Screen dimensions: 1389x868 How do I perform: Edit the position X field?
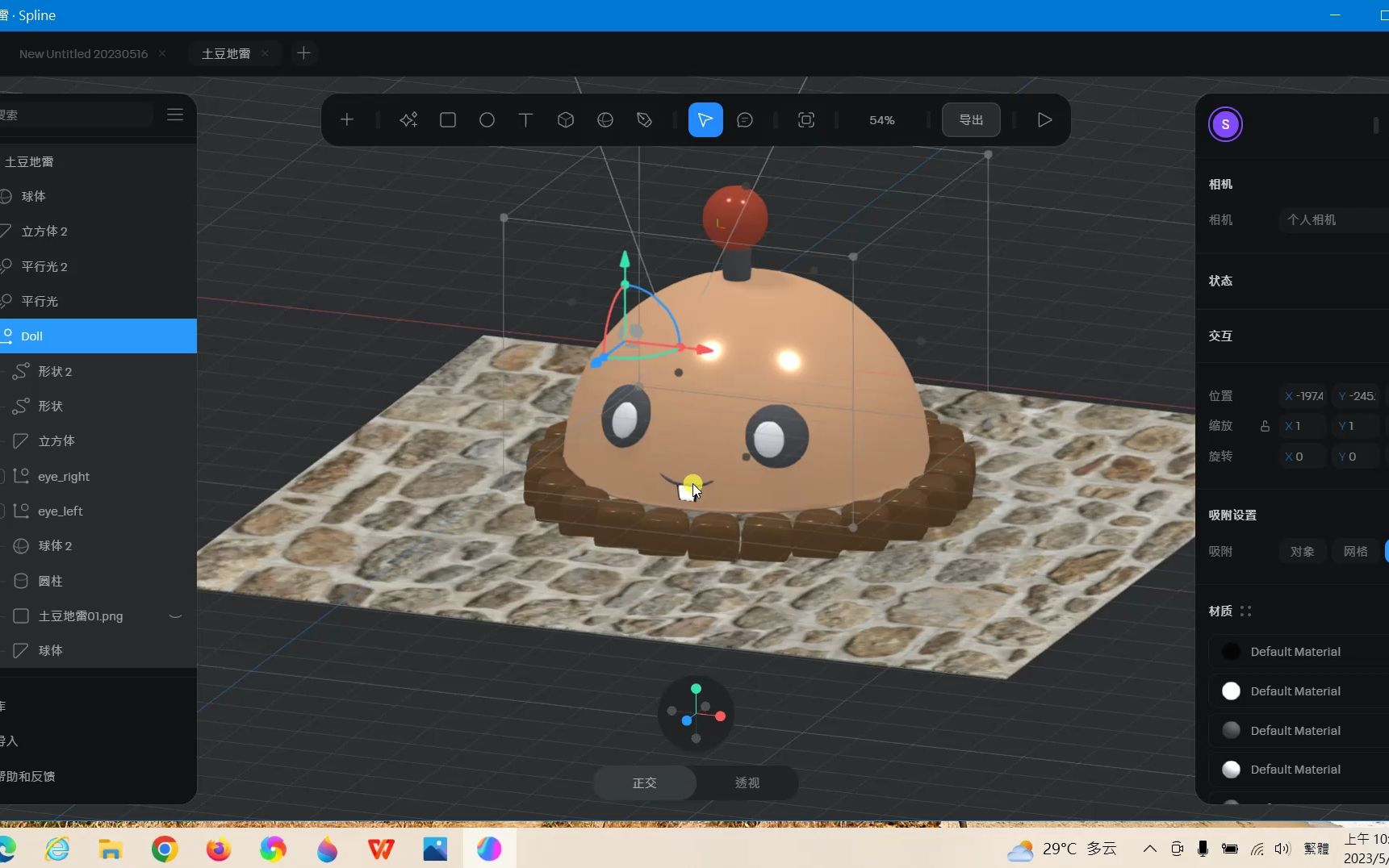[x=1304, y=396]
